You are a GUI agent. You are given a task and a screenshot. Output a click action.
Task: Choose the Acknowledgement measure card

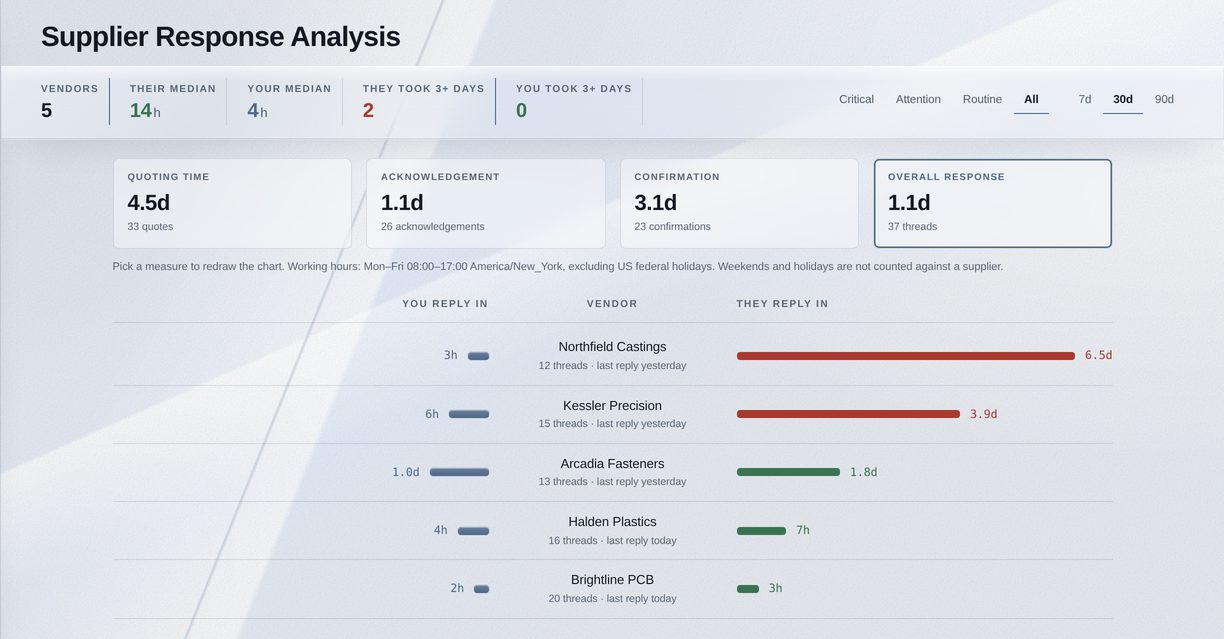point(486,203)
